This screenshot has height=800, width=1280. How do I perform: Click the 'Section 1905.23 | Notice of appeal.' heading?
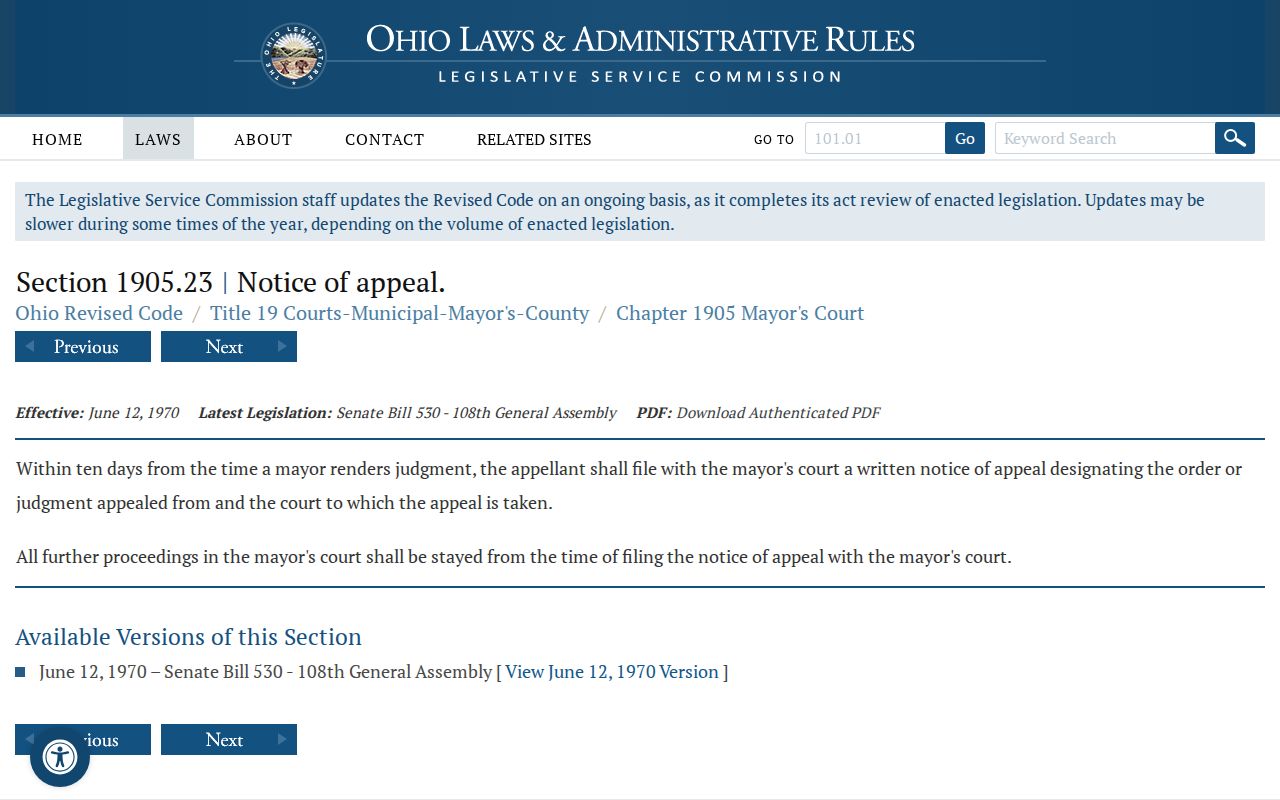[230, 282]
